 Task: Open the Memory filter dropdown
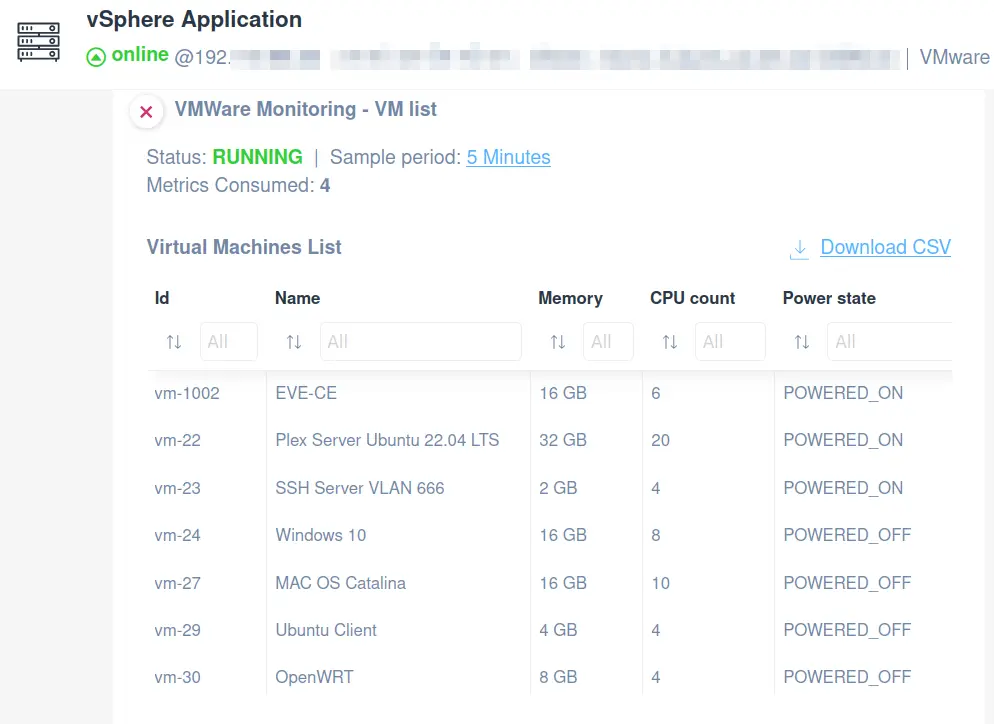coord(608,341)
